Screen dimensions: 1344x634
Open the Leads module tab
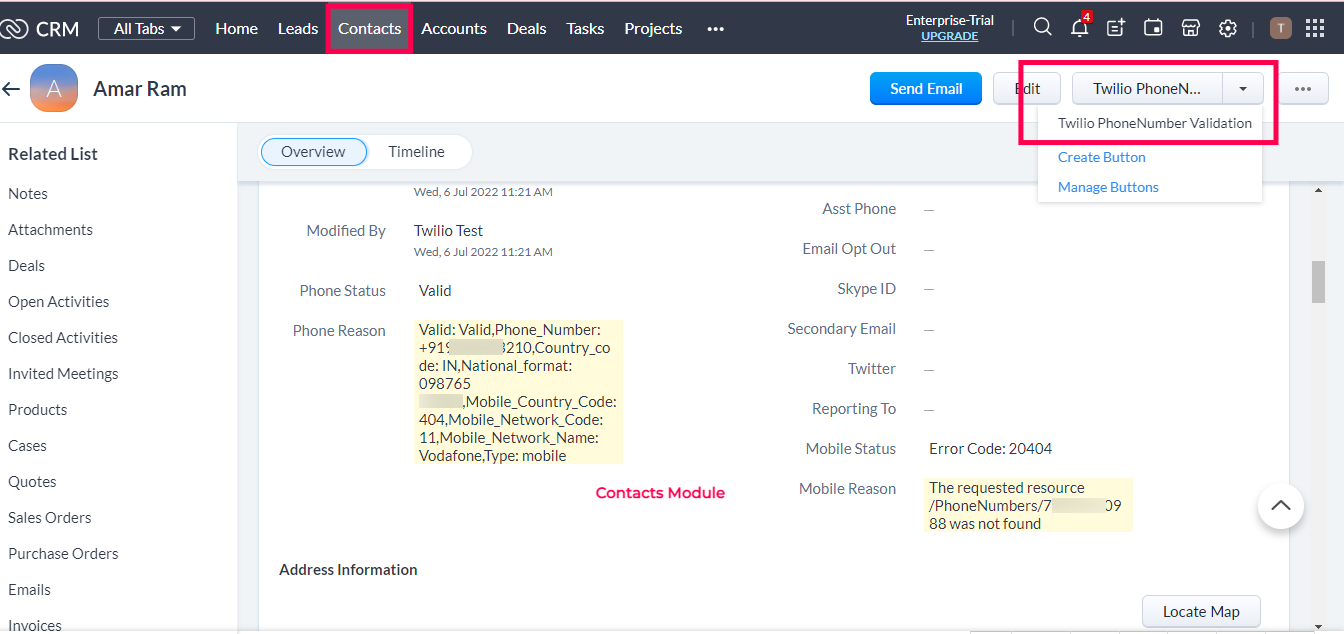point(297,29)
